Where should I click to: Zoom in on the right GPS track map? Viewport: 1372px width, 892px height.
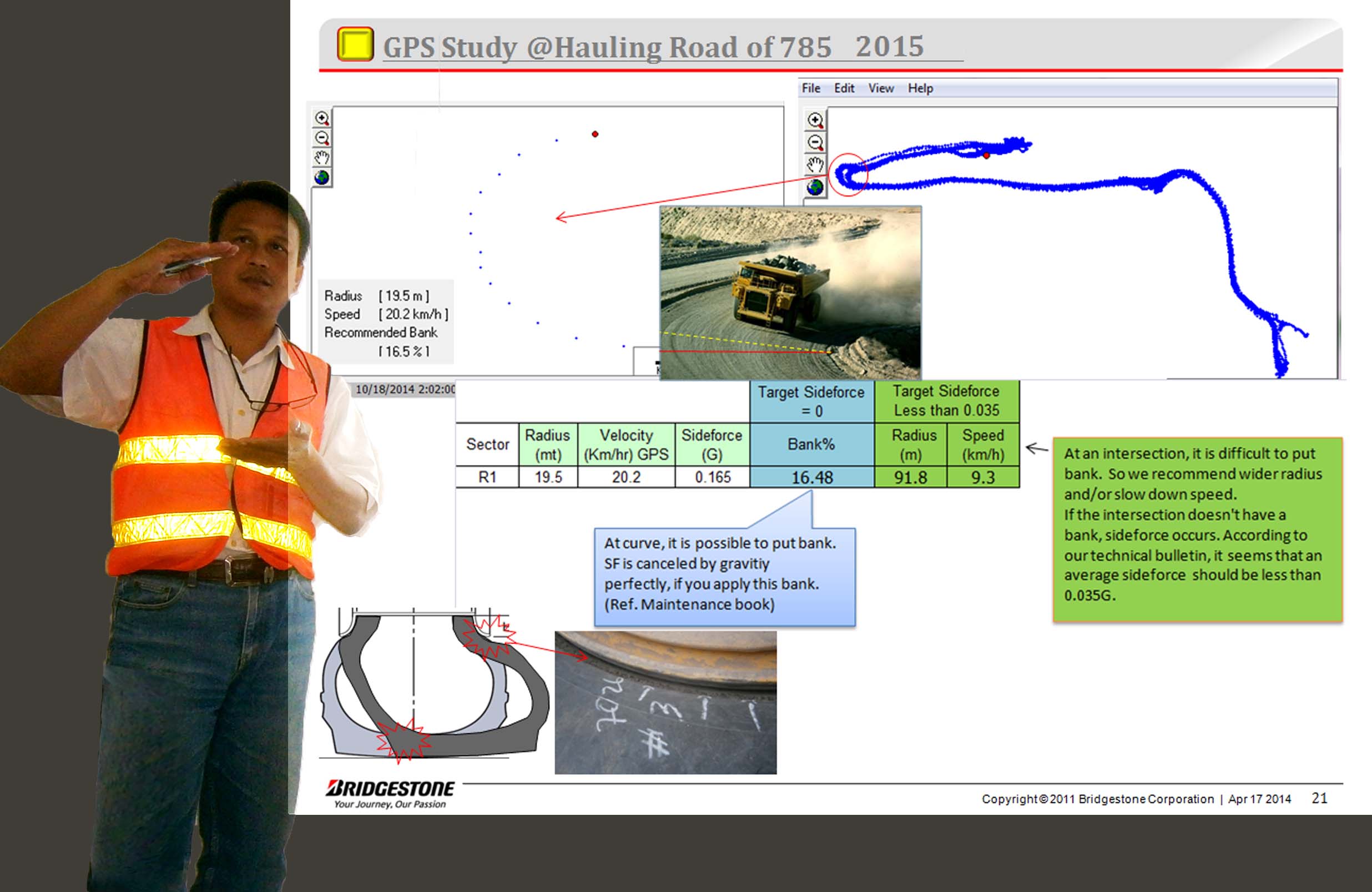[x=814, y=120]
